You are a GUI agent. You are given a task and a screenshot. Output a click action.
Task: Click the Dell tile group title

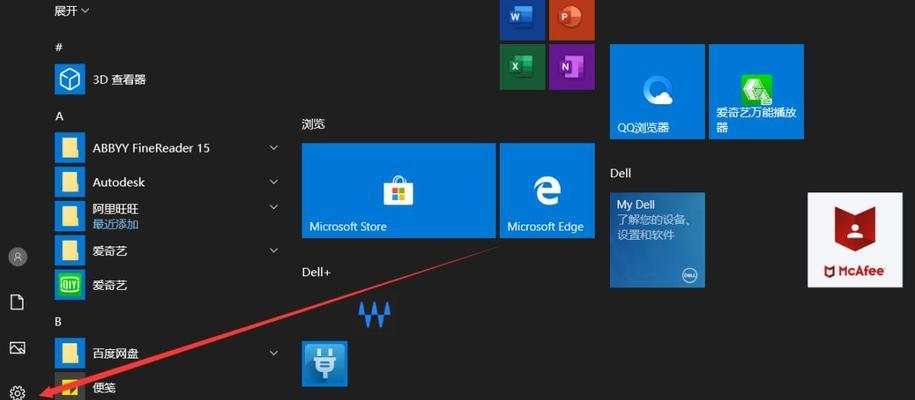click(620, 173)
